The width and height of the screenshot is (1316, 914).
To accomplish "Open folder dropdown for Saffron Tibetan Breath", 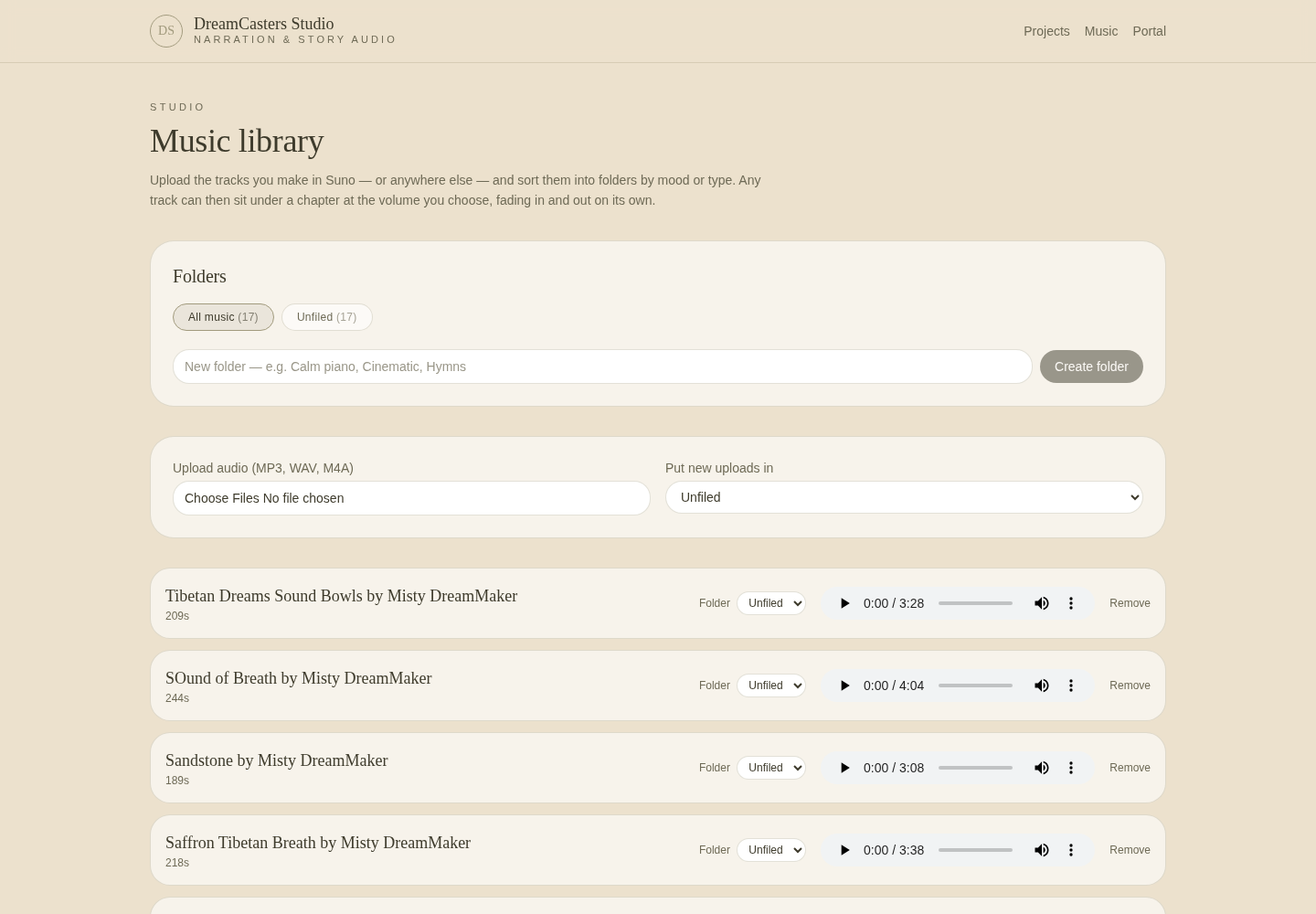I will 771,850.
